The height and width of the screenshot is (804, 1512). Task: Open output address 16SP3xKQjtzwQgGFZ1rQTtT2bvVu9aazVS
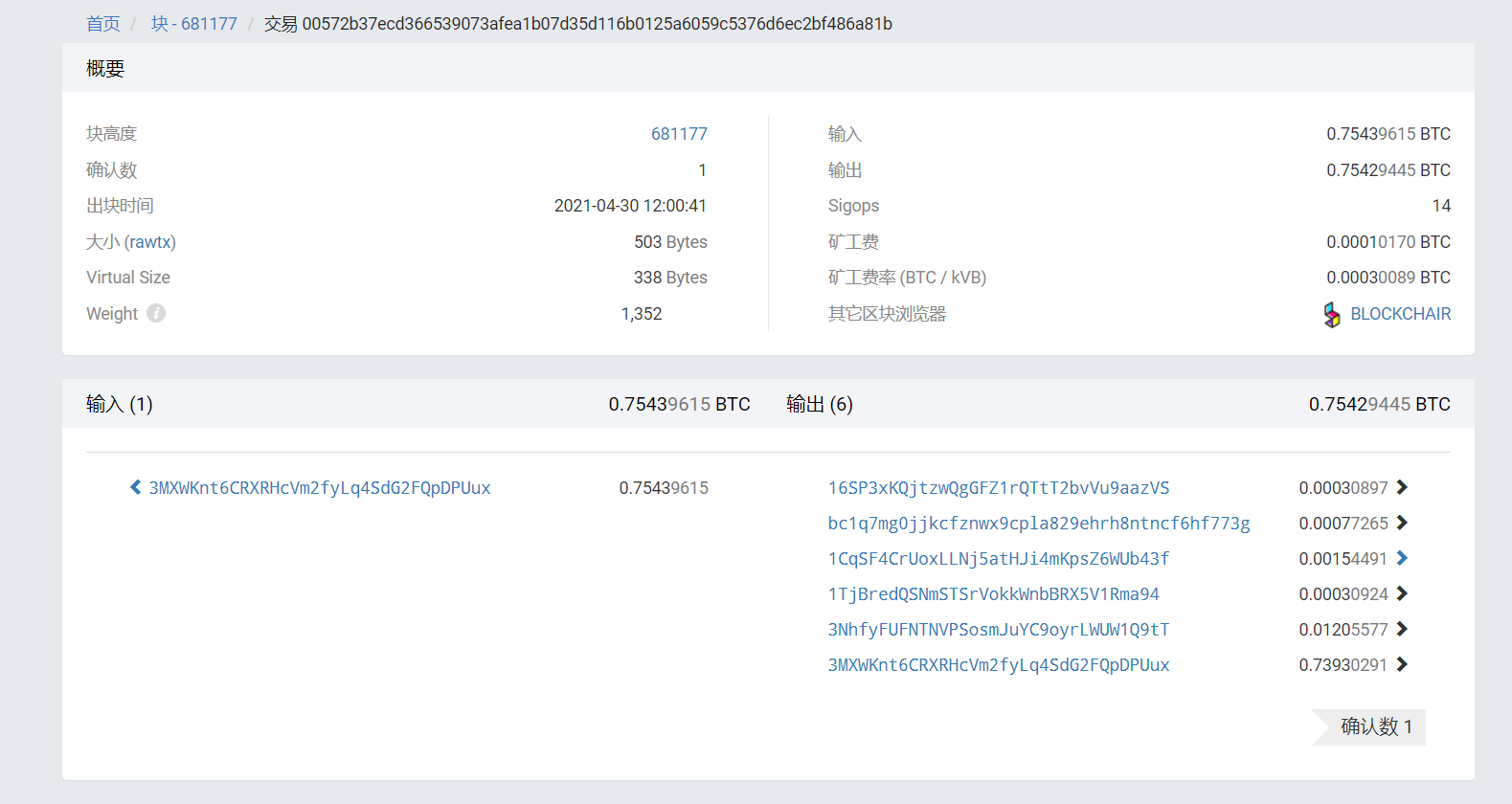click(999, 488)
